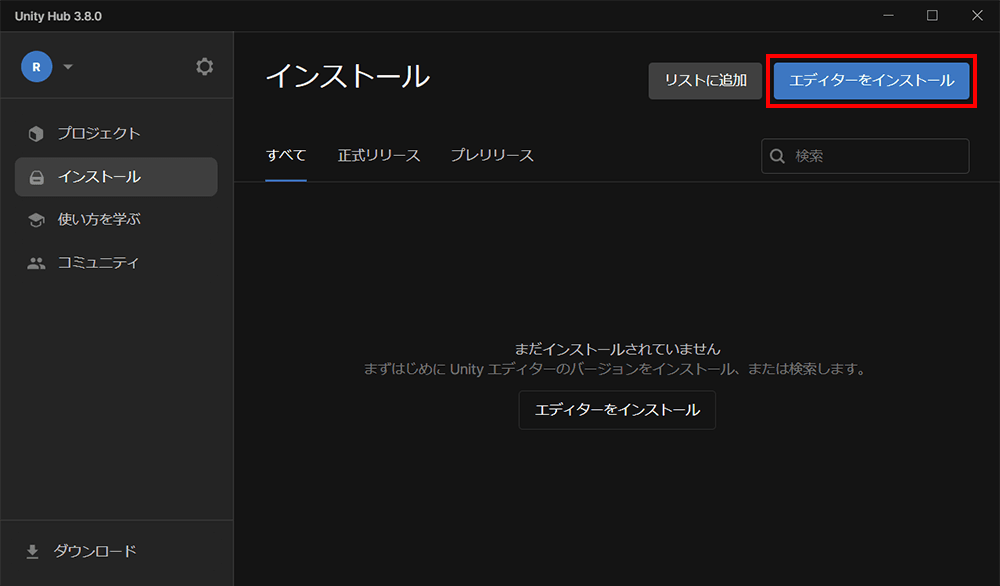Focus the 検索 search field

pos(865,156)
